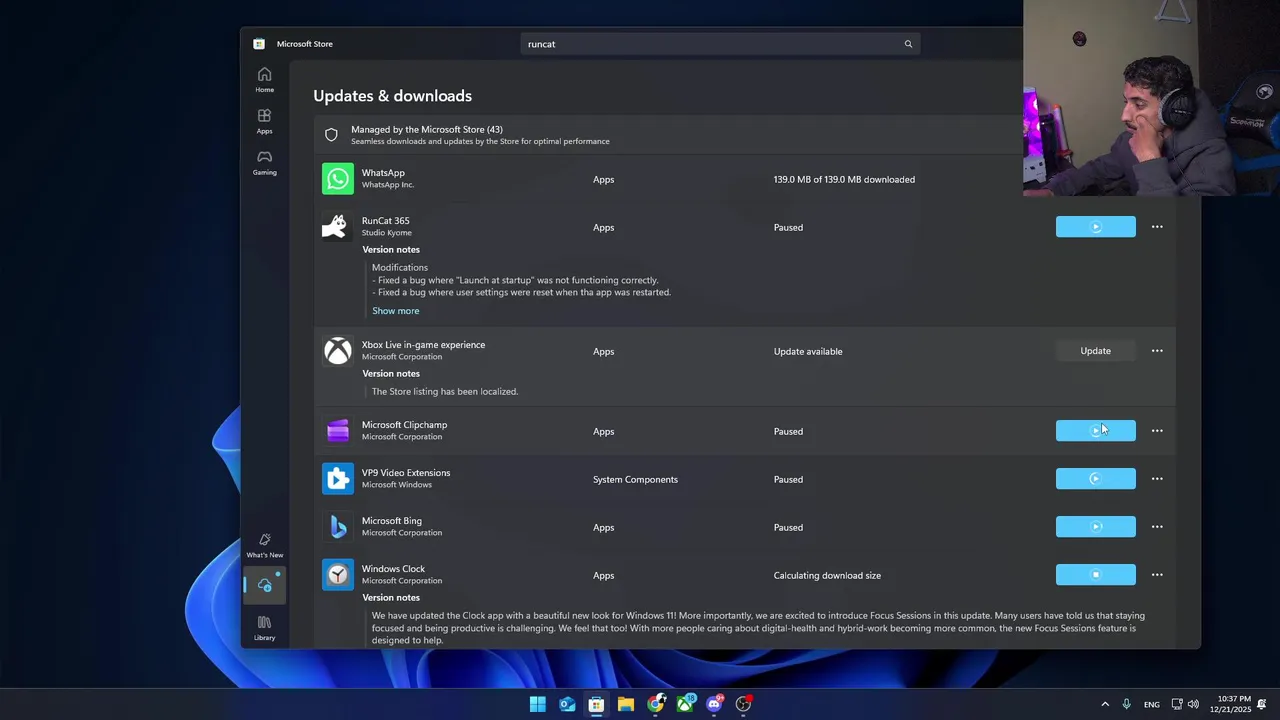
Task: Click the 'Updates & downloads' heading
Action: tap(392, 96)
